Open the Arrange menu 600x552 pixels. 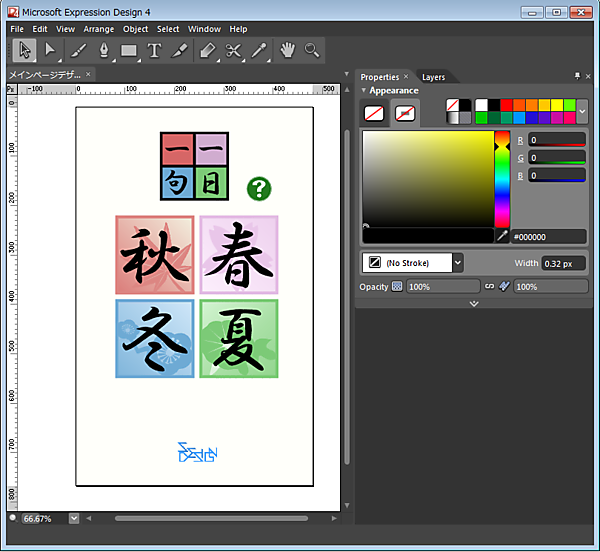[x=99, y=29]
